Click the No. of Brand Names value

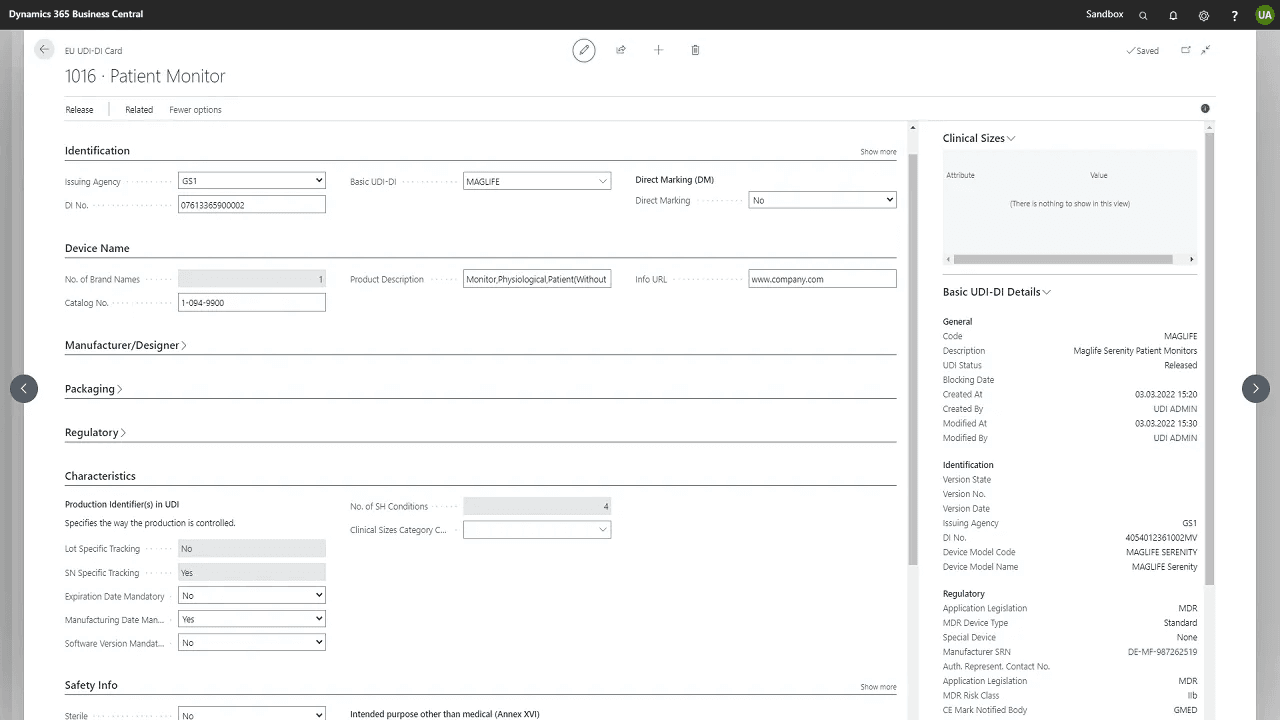coord(252,279)
